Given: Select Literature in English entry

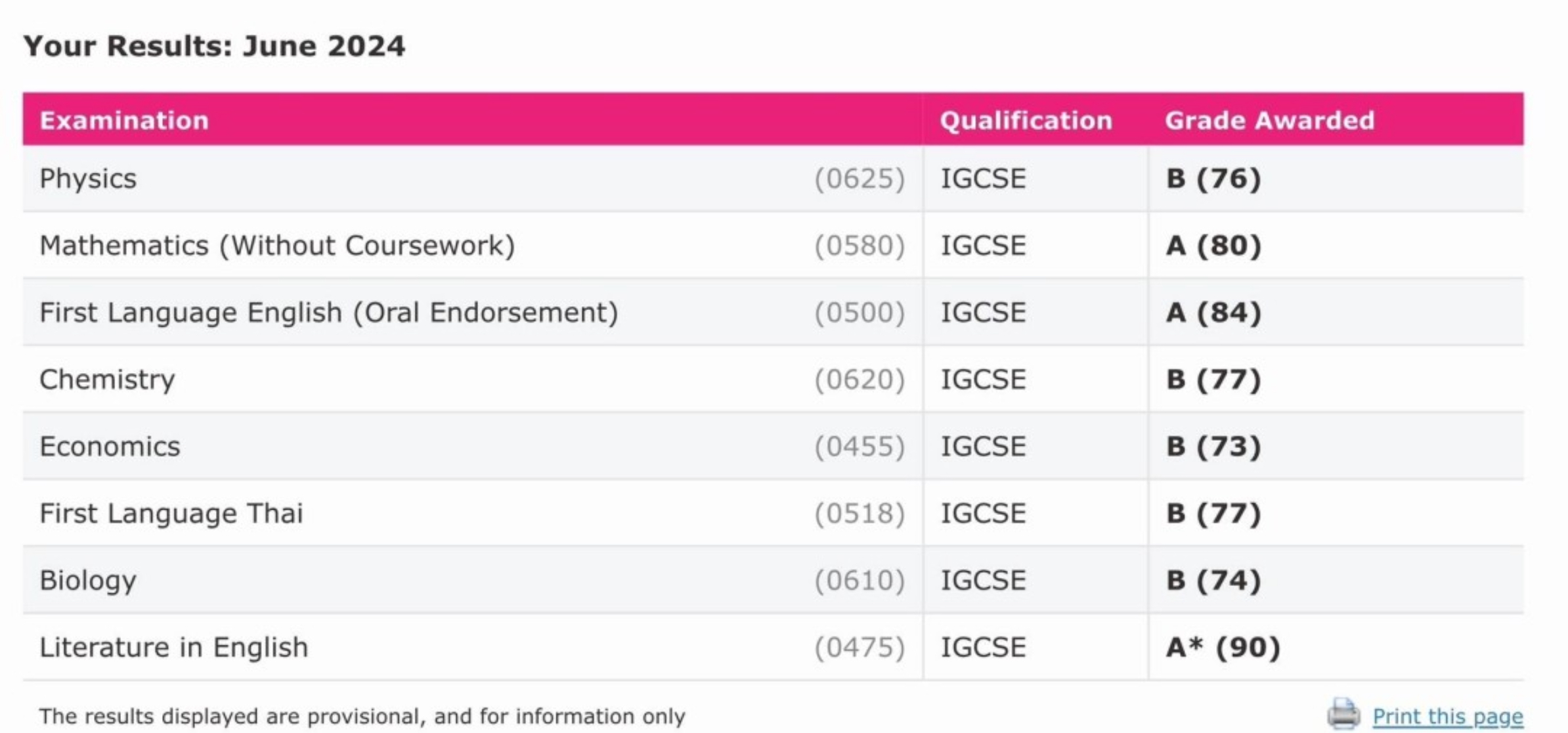Looking at the screenshot, I should (174, 648).
